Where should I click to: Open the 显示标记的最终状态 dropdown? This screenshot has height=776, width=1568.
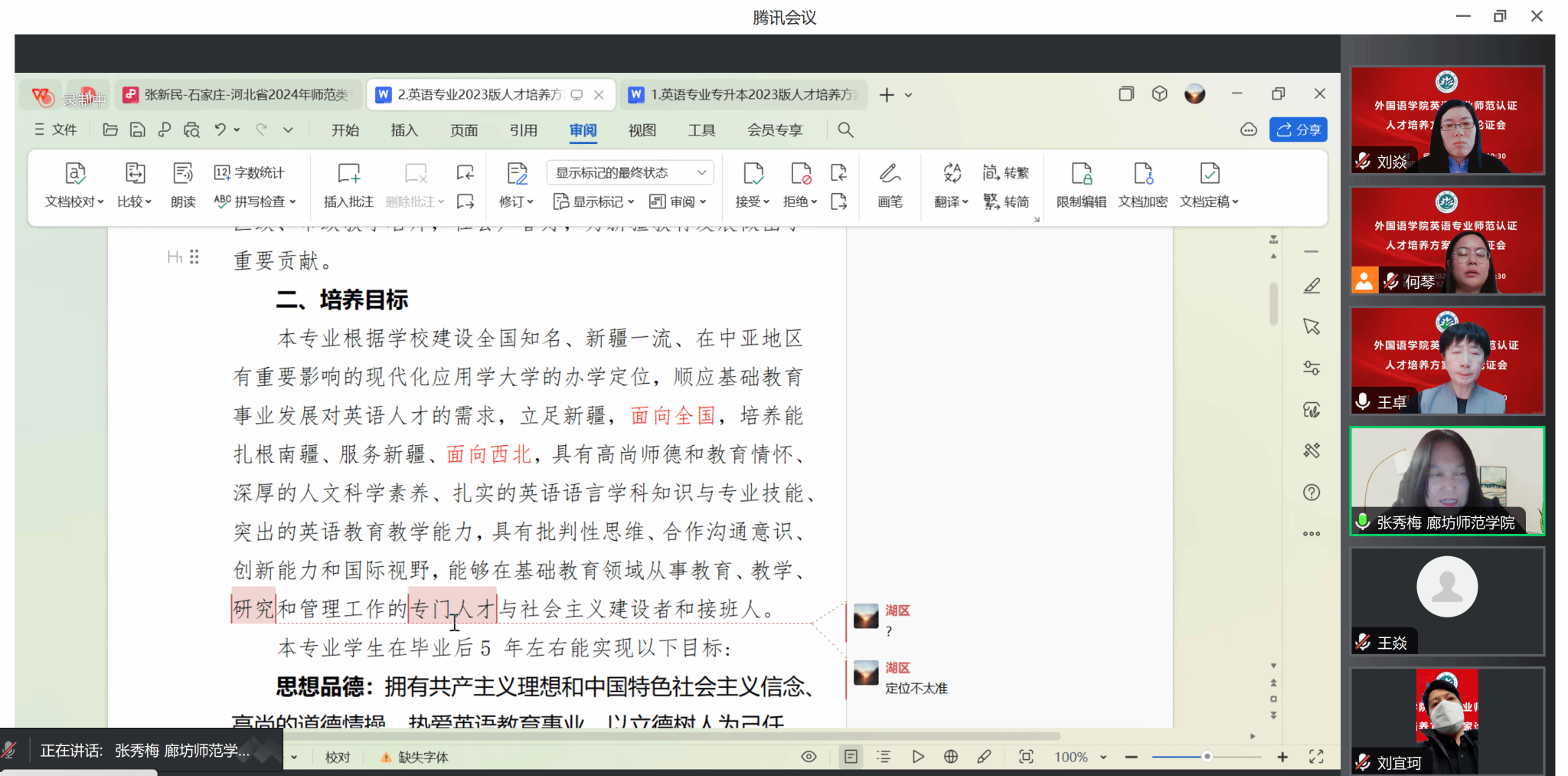pos(630,173)
